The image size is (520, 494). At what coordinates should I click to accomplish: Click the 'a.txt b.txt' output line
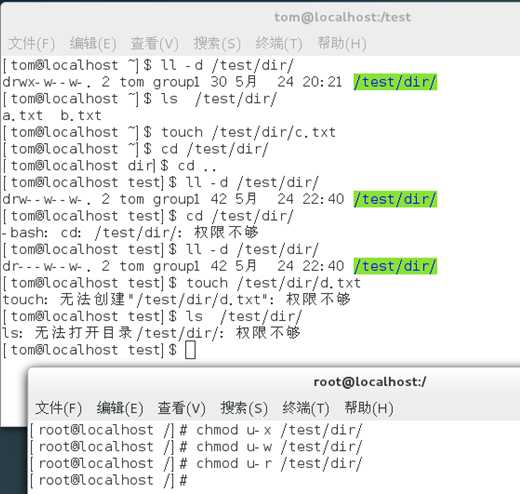click(52, 116)
